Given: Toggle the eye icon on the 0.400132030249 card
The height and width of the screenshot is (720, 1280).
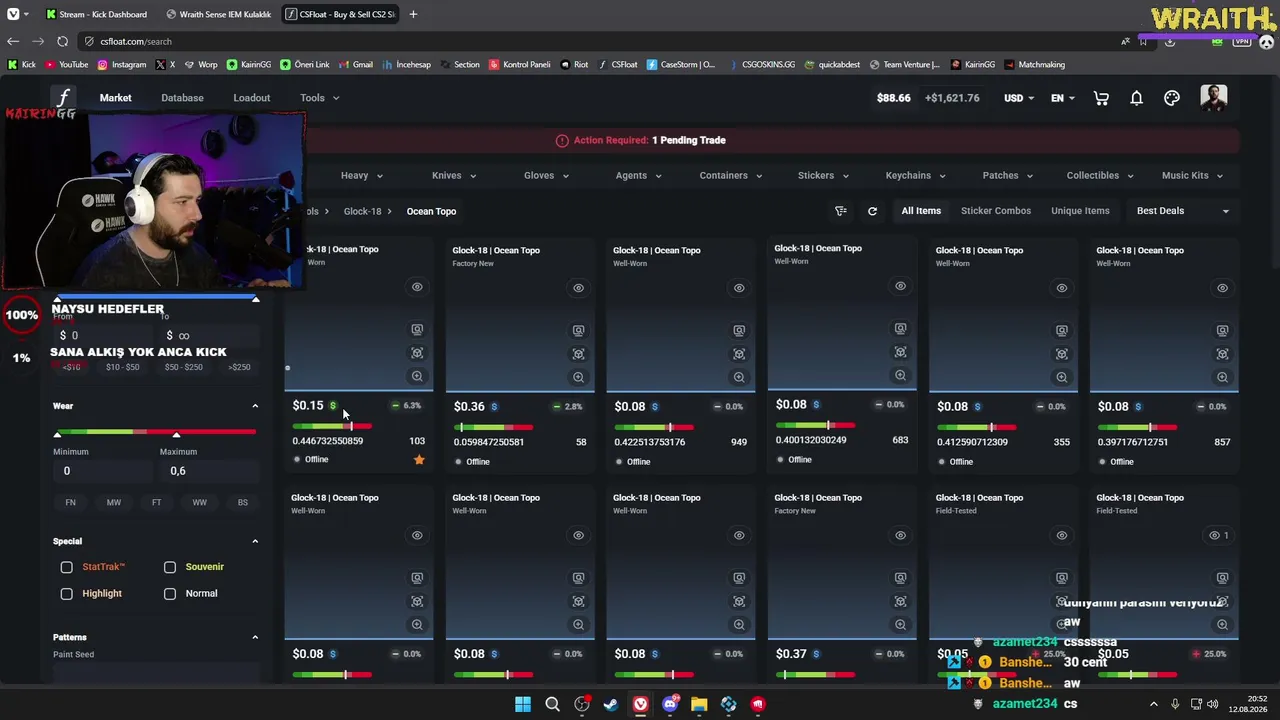Looking at the screenshot, I should tap(900, 286).
